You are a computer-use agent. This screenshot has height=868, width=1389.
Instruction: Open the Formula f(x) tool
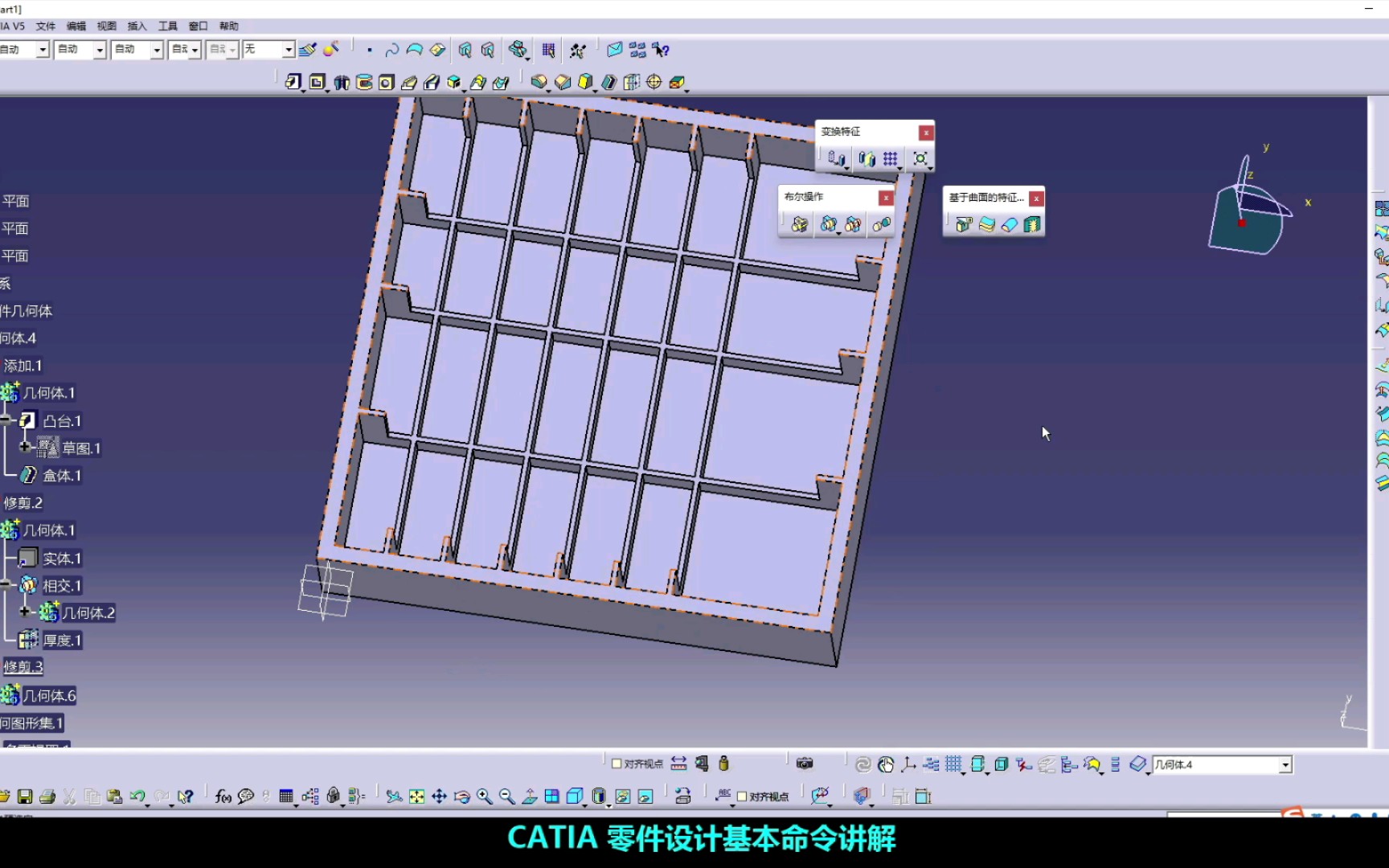click(223, 796)
